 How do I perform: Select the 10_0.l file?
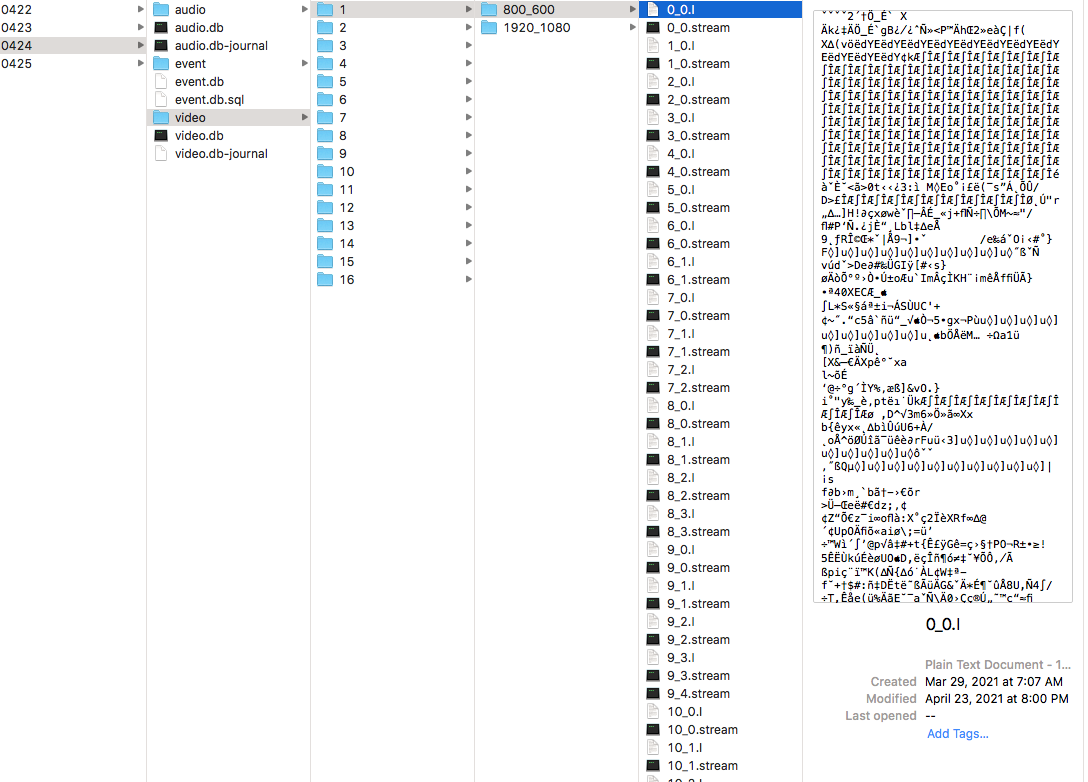720,712
